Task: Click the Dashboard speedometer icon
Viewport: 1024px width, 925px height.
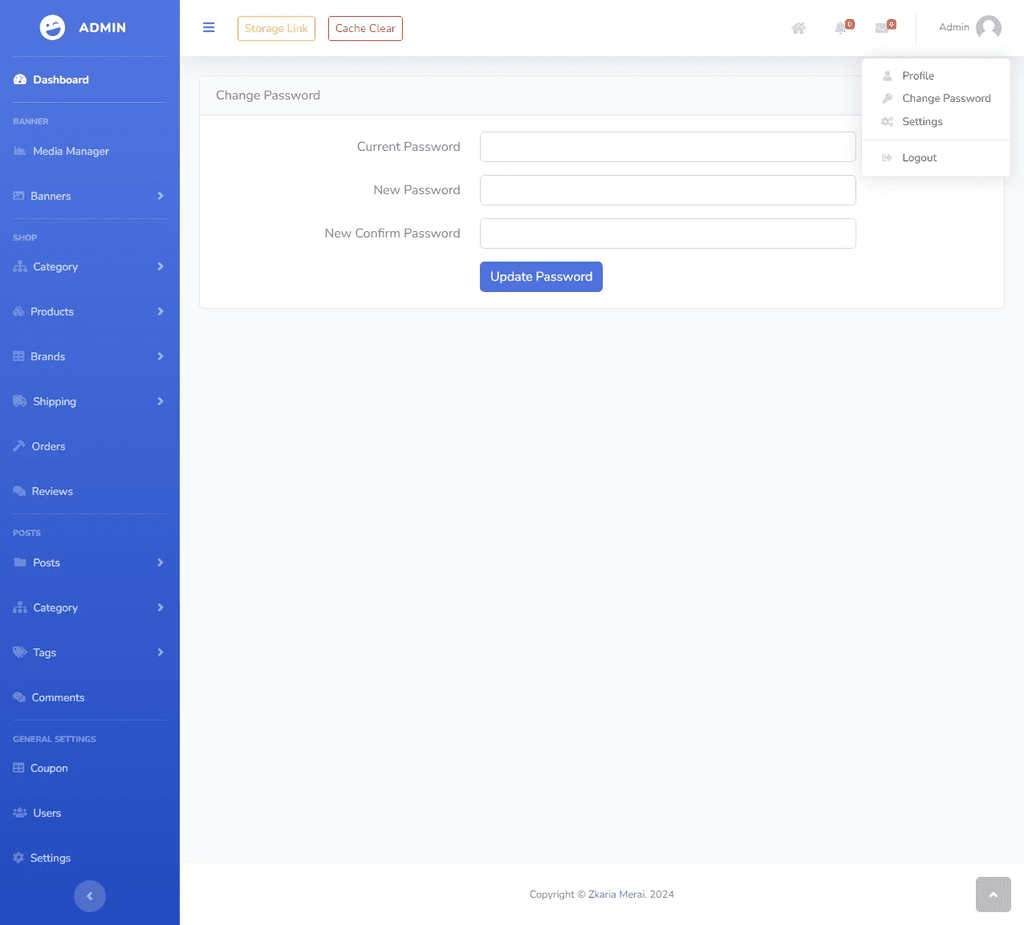Action: (20, 80)
